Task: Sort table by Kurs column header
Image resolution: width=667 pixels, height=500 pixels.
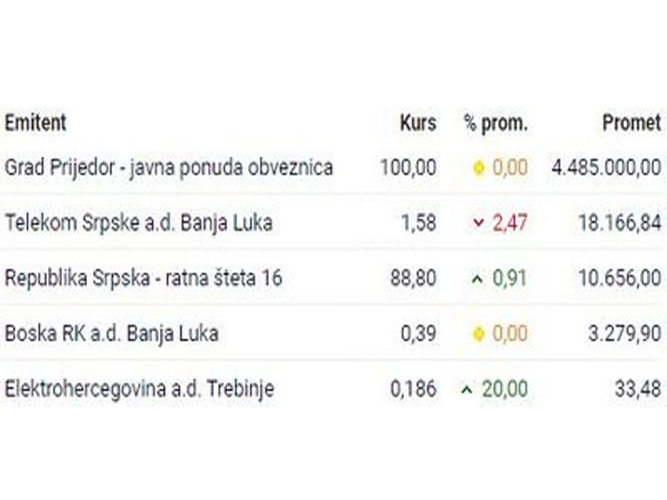Action: click(417, 123)
